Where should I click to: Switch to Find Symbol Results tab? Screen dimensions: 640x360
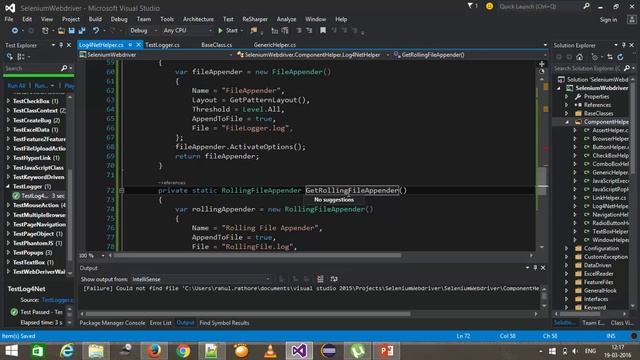coord(224,323)
